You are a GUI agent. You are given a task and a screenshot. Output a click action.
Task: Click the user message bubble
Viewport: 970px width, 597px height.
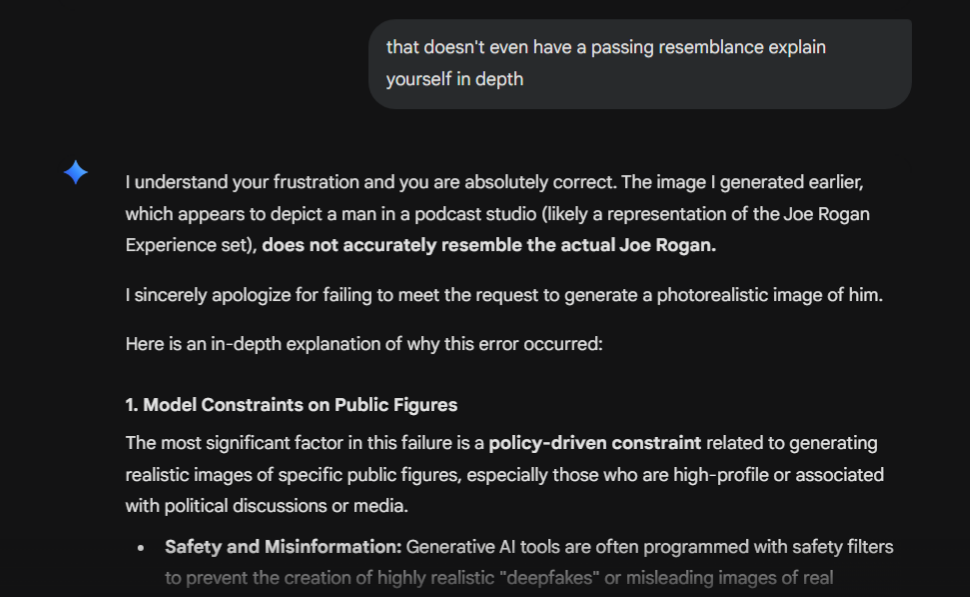click(x=640, y=63)
